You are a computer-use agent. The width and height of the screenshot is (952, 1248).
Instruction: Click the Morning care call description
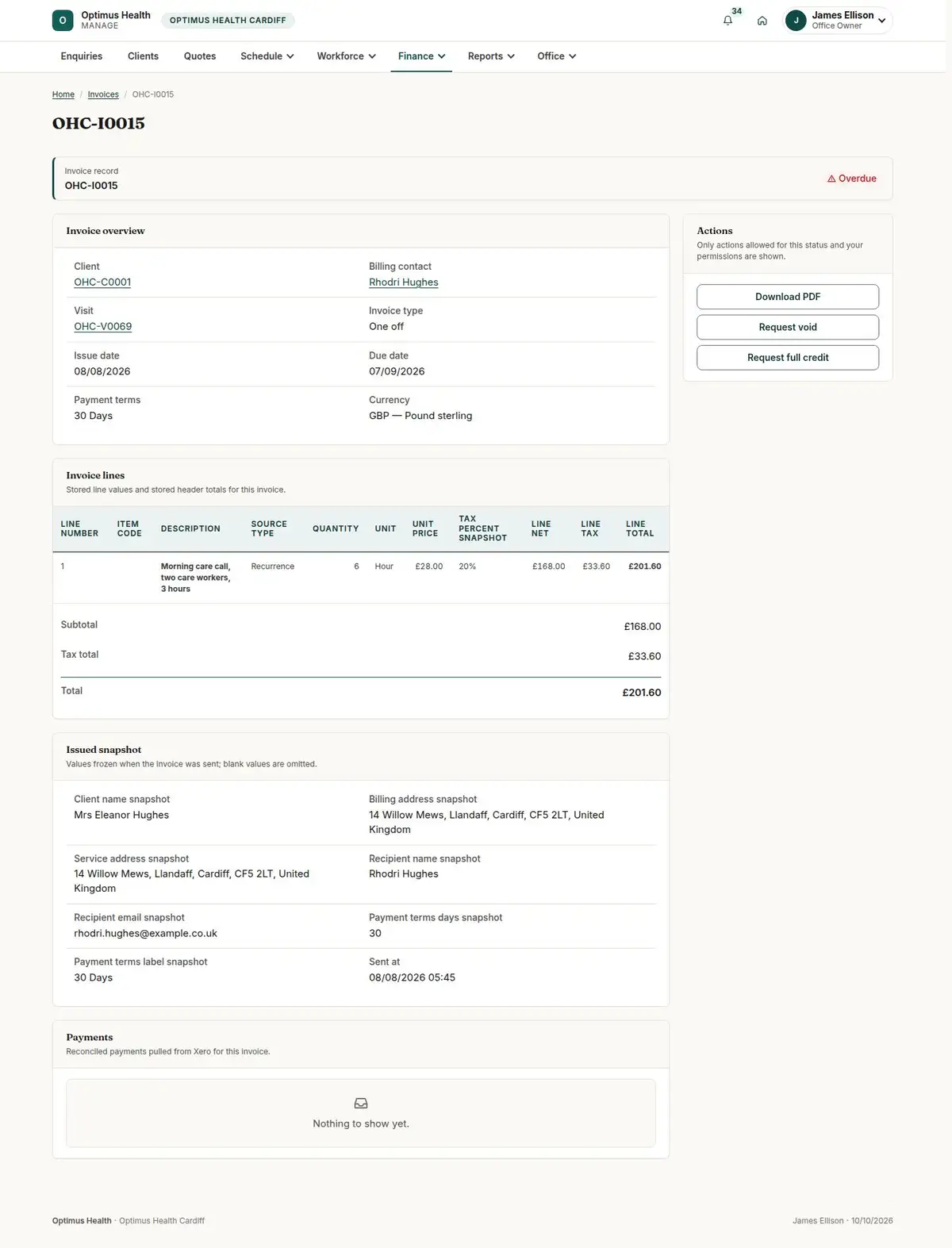(x=196, y=578)
